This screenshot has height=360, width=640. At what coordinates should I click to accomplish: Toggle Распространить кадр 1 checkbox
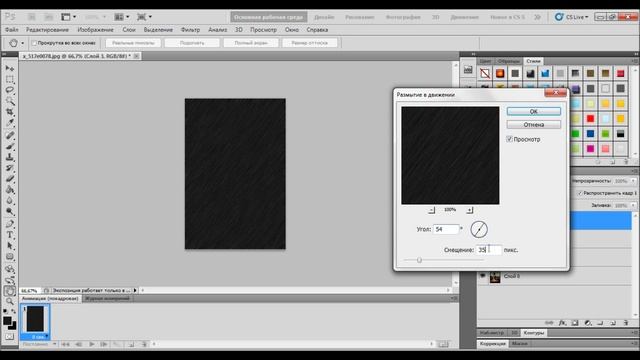click(x=580, y=193)
